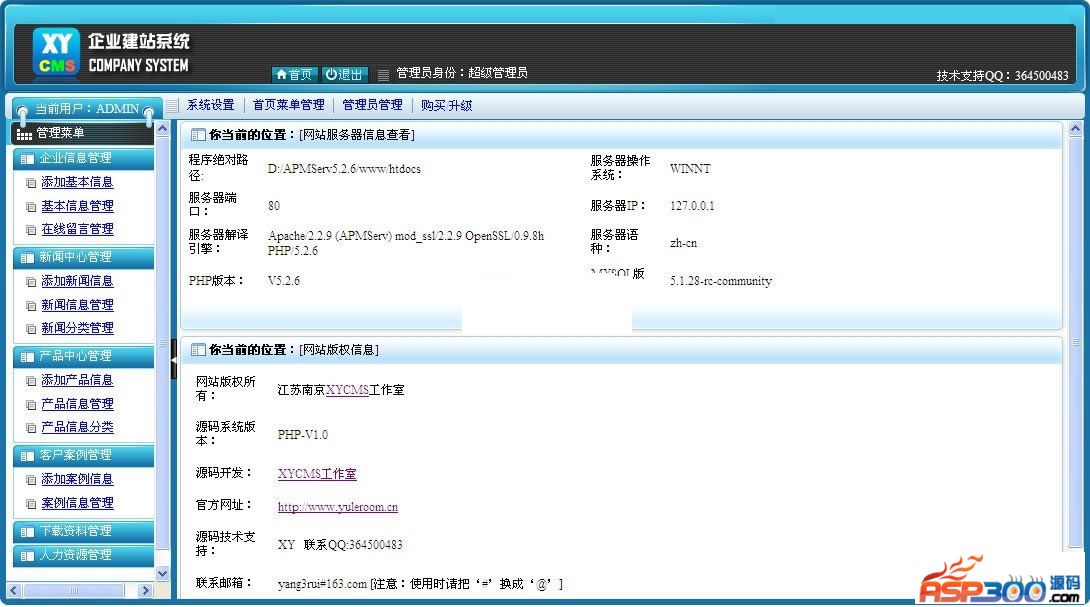Screen dimensions: 1090x607
Task: Open 添加基本信息 link
Action: [x=77, y=182]
